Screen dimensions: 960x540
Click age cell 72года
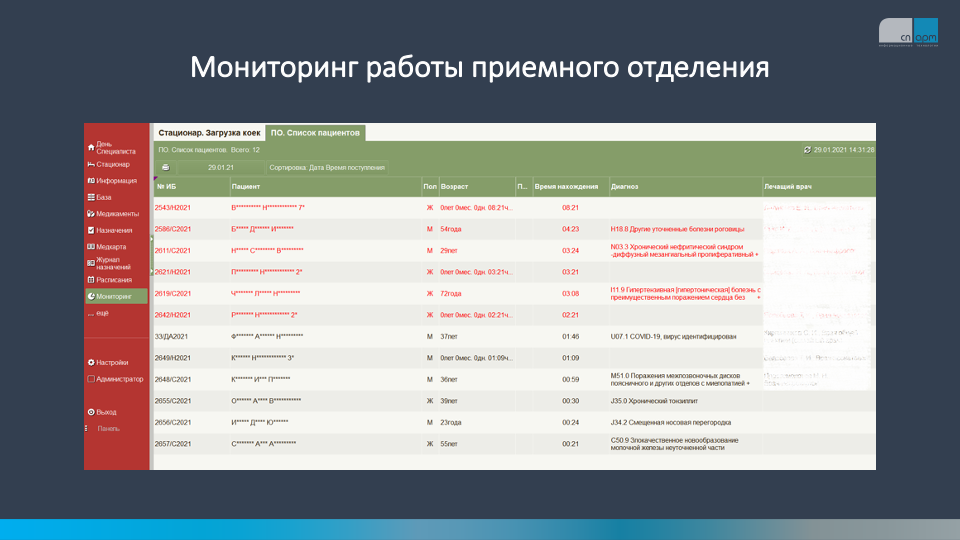pos(451,293)
